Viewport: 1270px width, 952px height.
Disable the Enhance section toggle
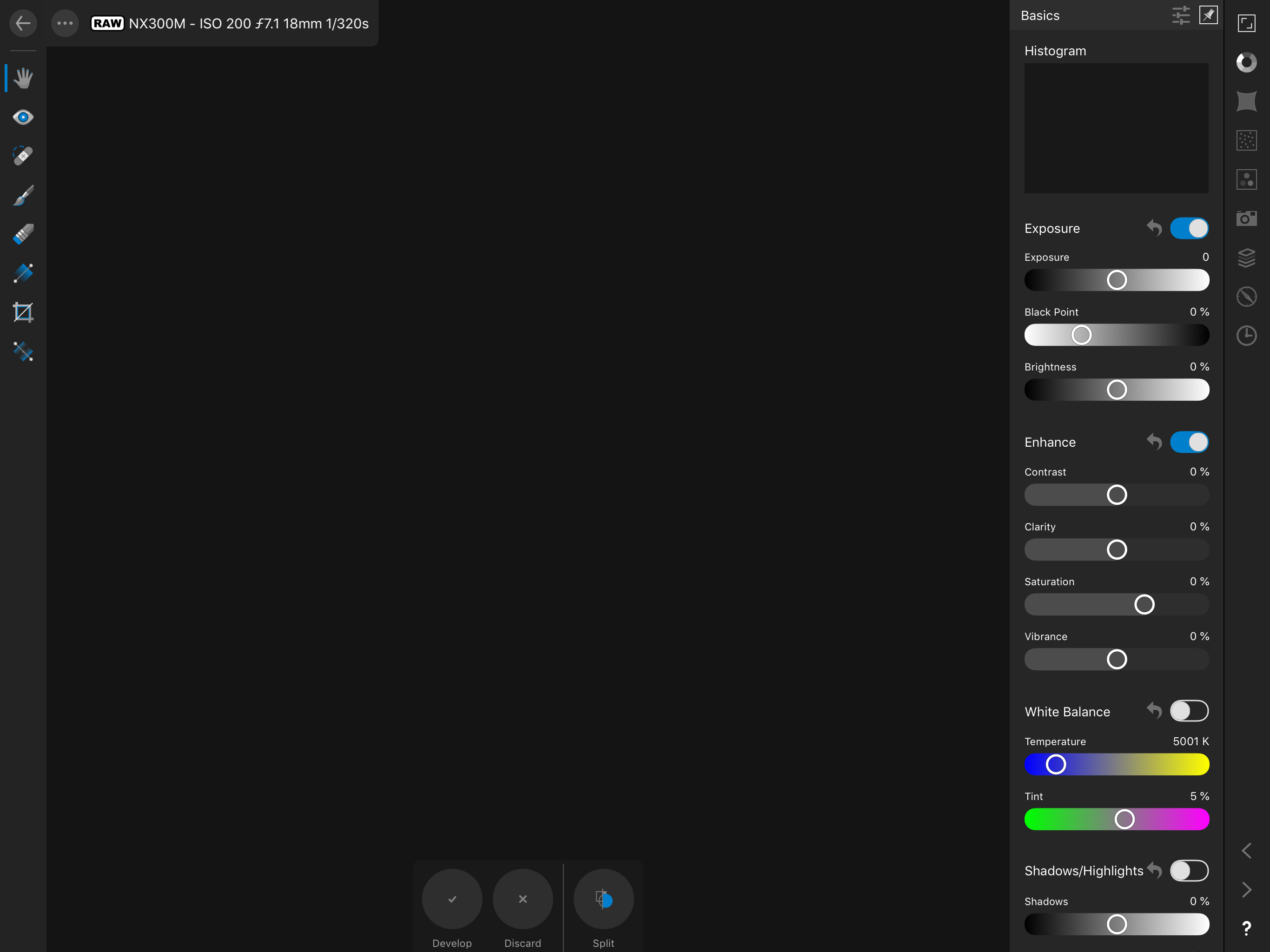pos(1189,442)
